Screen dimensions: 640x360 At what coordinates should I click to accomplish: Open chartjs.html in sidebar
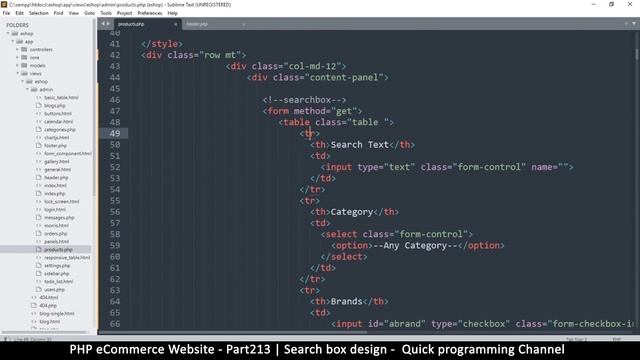click(57, 138)
